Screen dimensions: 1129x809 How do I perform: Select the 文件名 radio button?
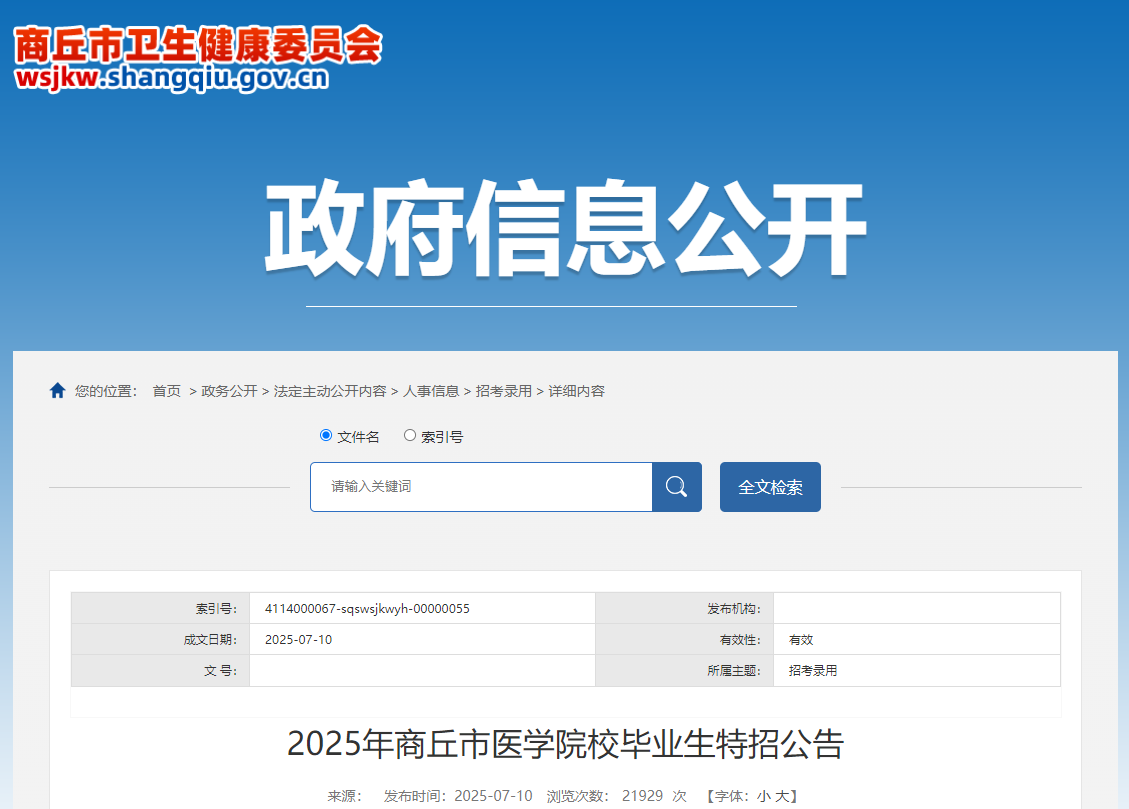(x=325, y=435)
